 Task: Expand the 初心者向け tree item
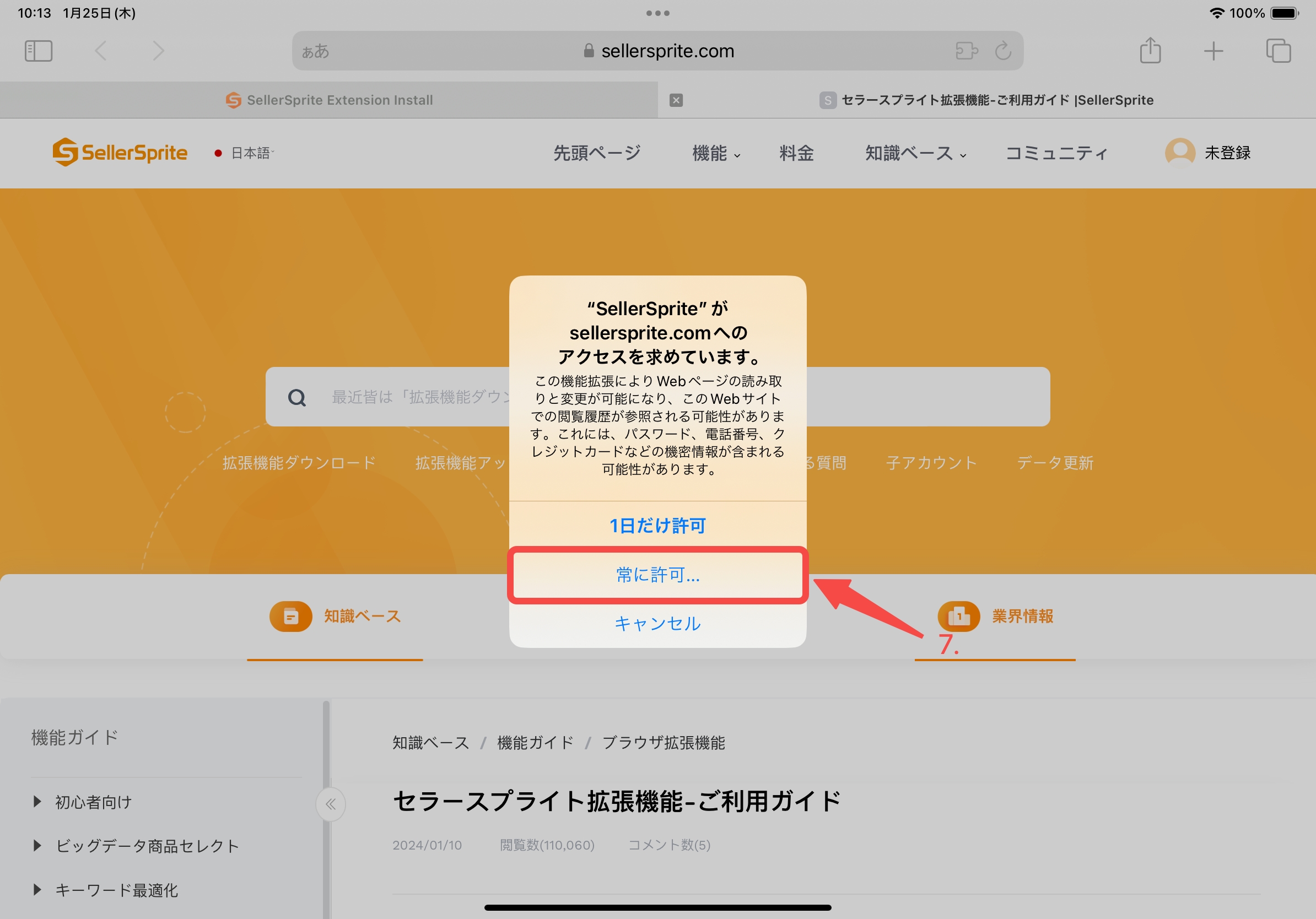click(38, 802)
